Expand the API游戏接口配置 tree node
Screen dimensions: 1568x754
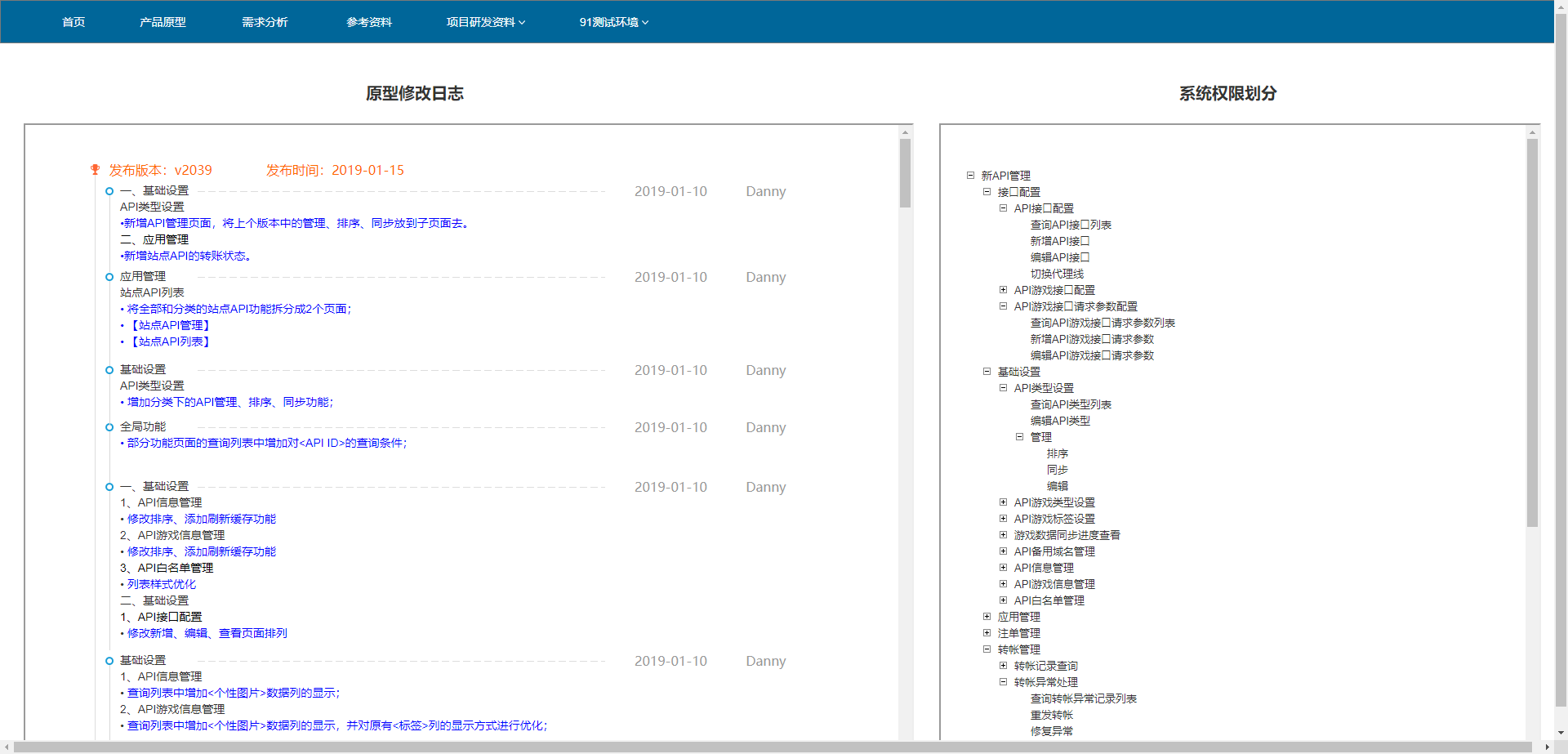[x=1003, y=289]
